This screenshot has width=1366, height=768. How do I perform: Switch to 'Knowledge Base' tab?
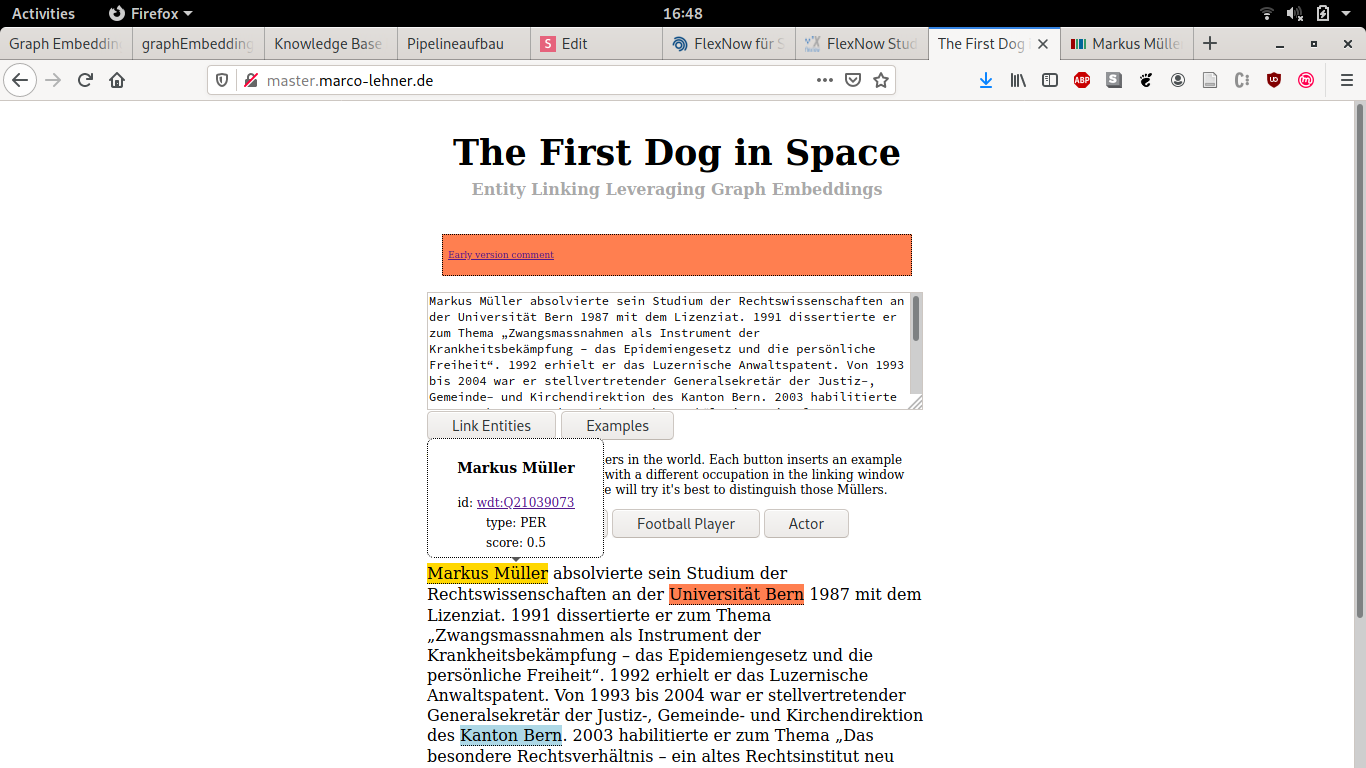[x=331, y=44]
